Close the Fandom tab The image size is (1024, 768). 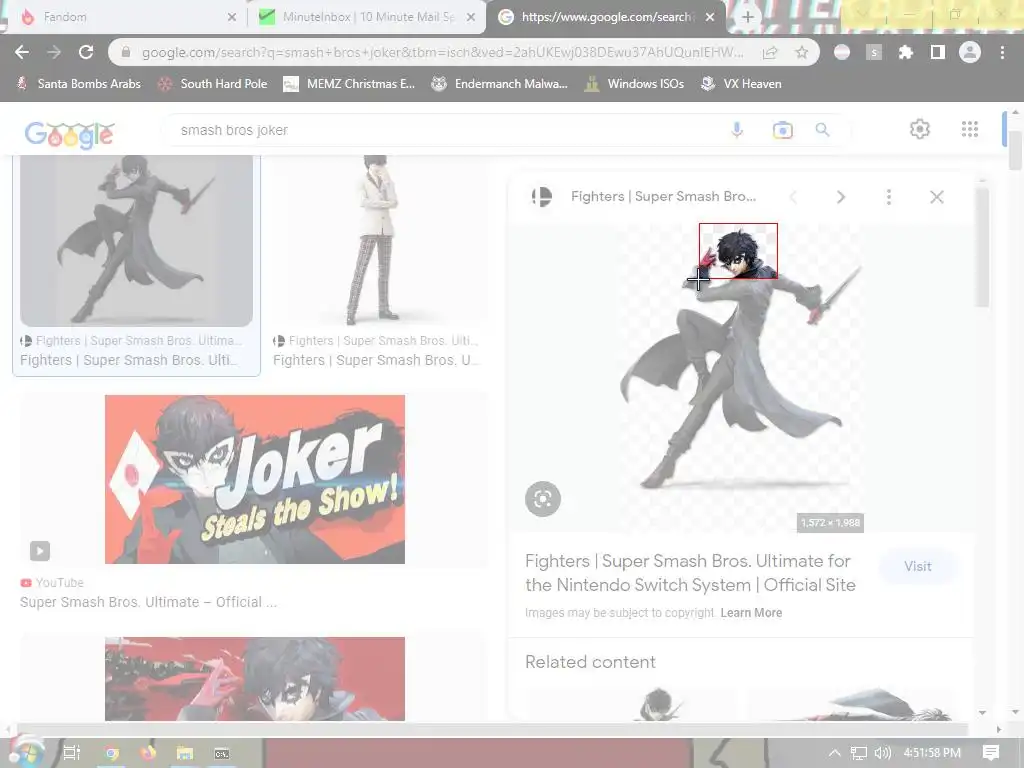232,17
